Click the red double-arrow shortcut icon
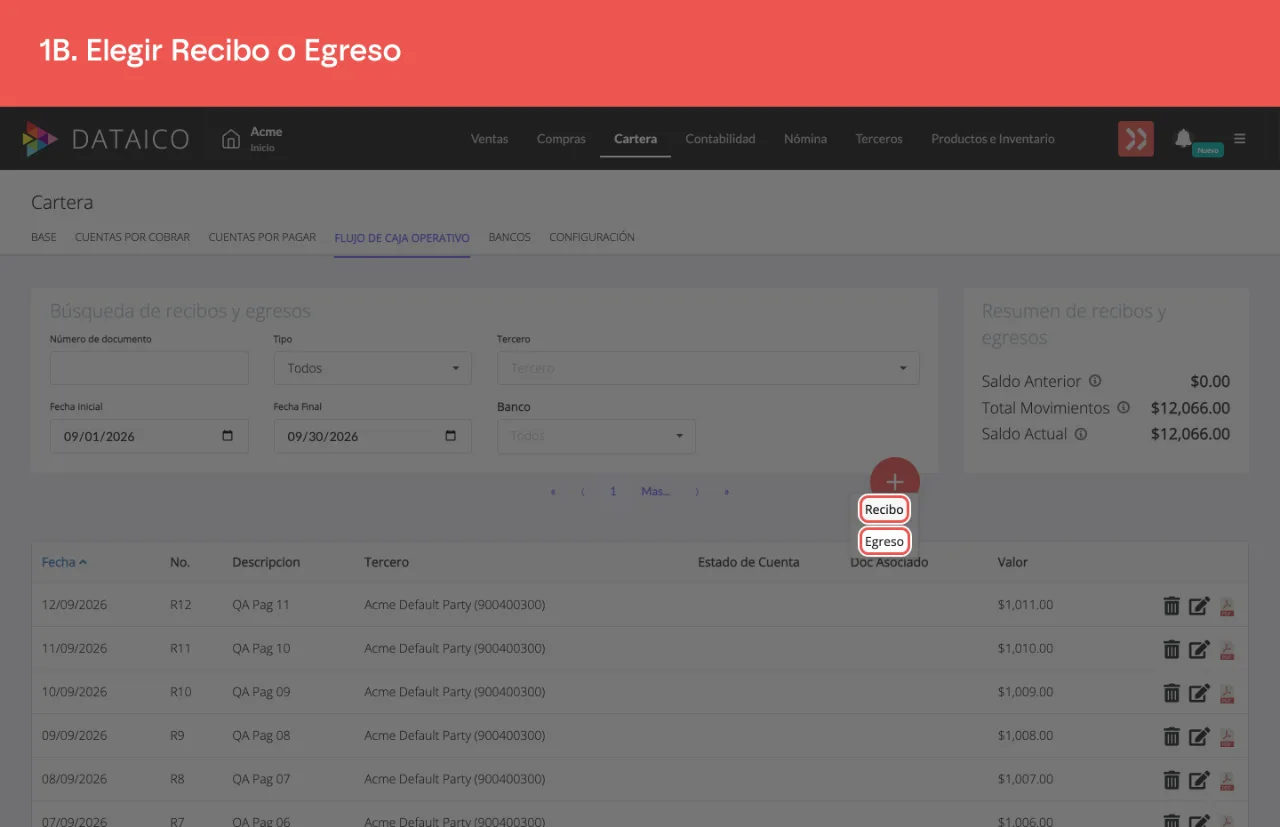1280x827 pixels. (1136, 139)
